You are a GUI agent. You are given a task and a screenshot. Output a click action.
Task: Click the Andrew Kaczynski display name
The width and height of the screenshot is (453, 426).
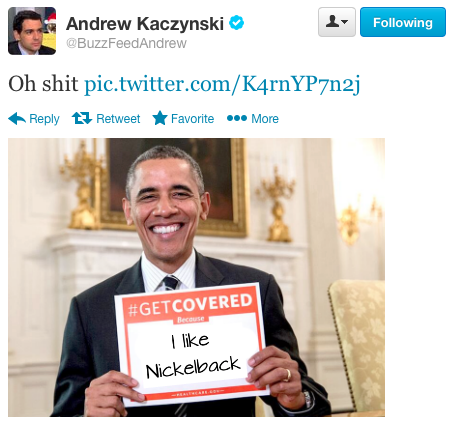(145, 24)
